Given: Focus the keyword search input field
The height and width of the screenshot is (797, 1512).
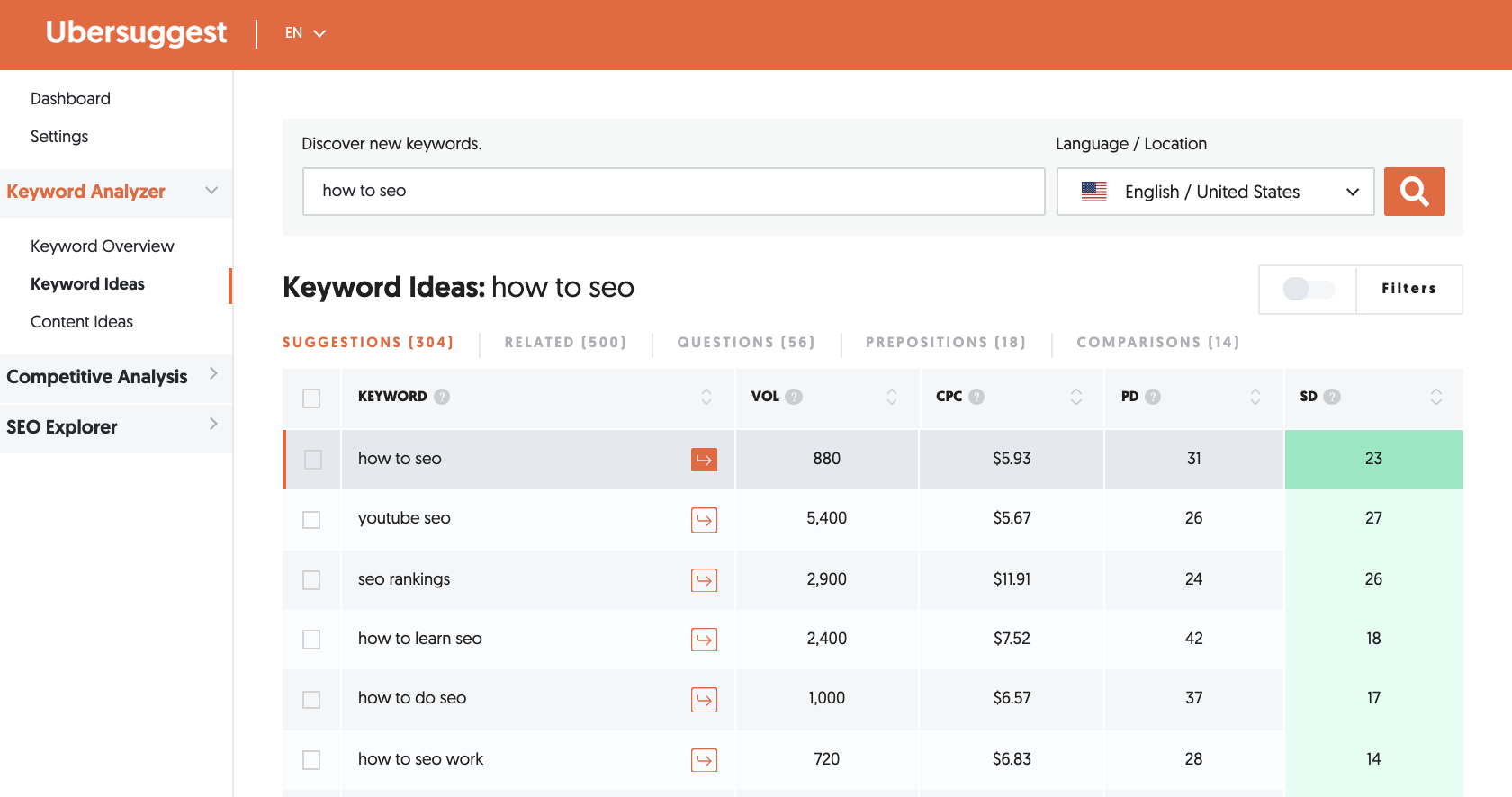Looking at the screenshot, I should [x=673, y=192].
